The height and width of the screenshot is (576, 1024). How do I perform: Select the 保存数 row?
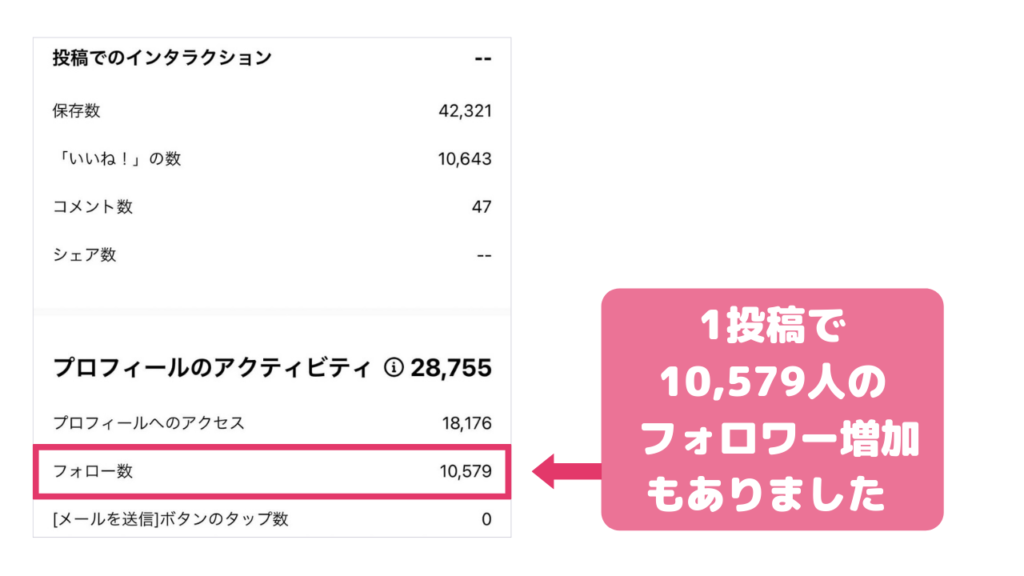272,111
